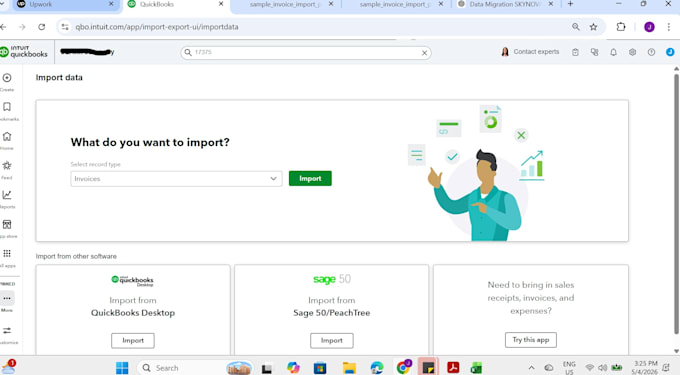Image resolution: width=680 pixels, height=375 pixels.
Task: Bookmark this page with the star
Action: coord(593,27)
